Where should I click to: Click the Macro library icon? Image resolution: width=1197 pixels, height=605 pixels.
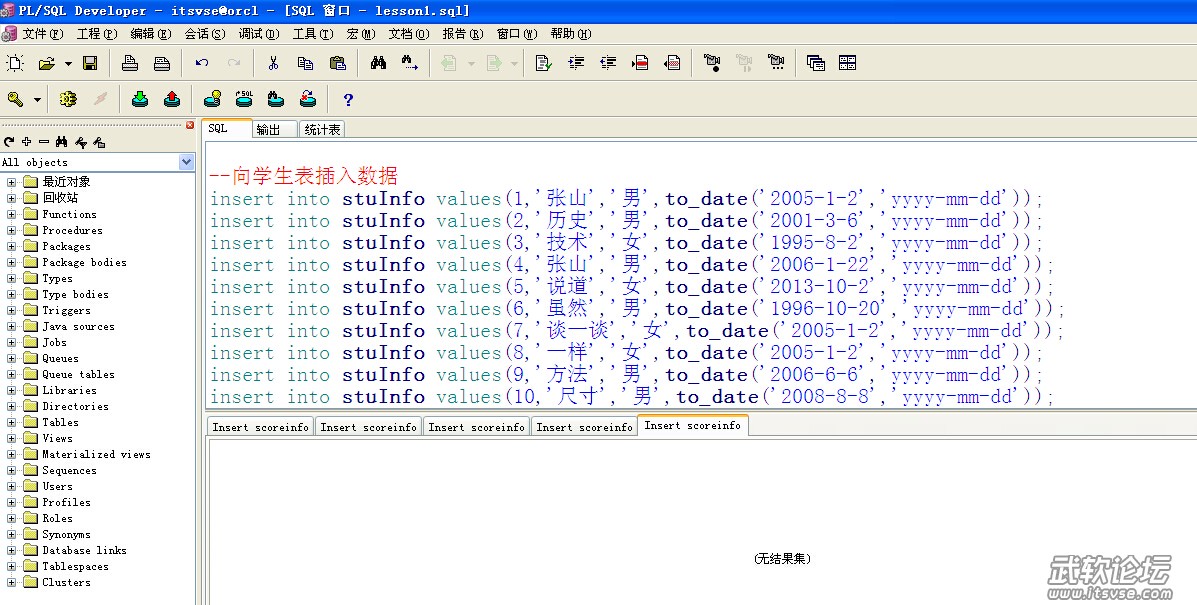pos(776,63)
